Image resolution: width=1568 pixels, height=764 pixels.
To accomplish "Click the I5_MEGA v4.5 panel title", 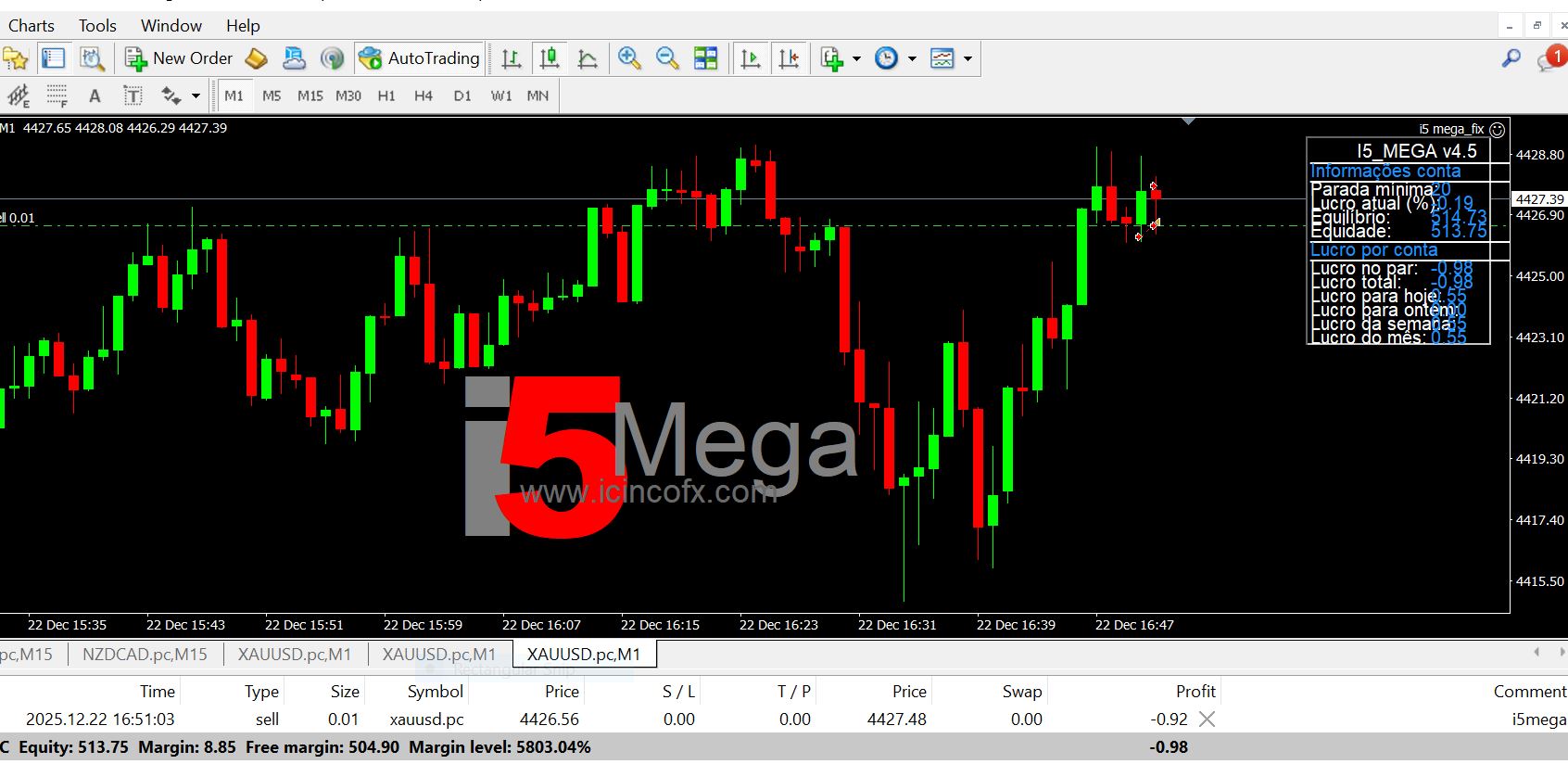I will click(x=1416, y=151).
